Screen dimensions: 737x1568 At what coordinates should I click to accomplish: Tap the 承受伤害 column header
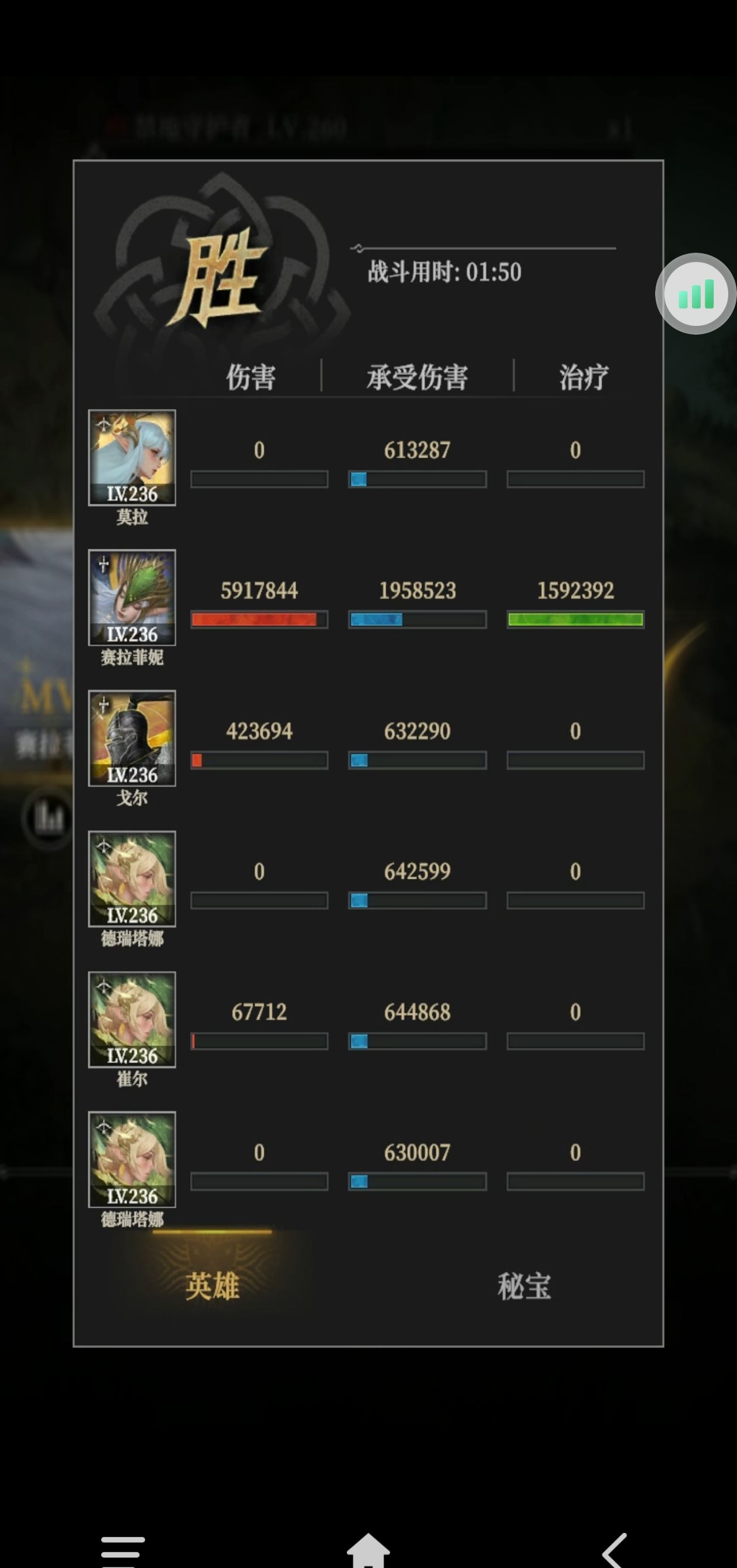418,377
